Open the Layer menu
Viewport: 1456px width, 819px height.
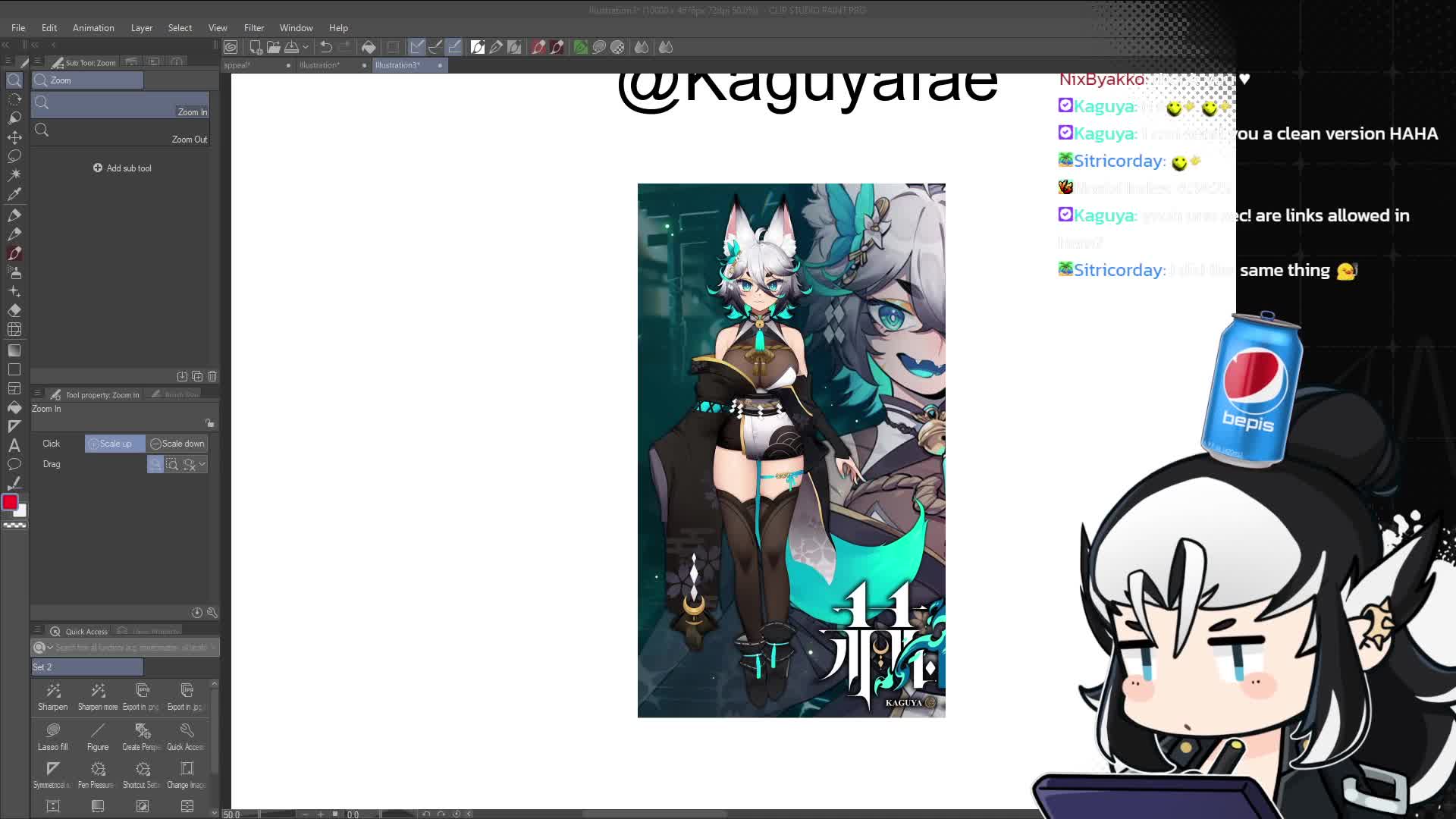pos(142,28)
